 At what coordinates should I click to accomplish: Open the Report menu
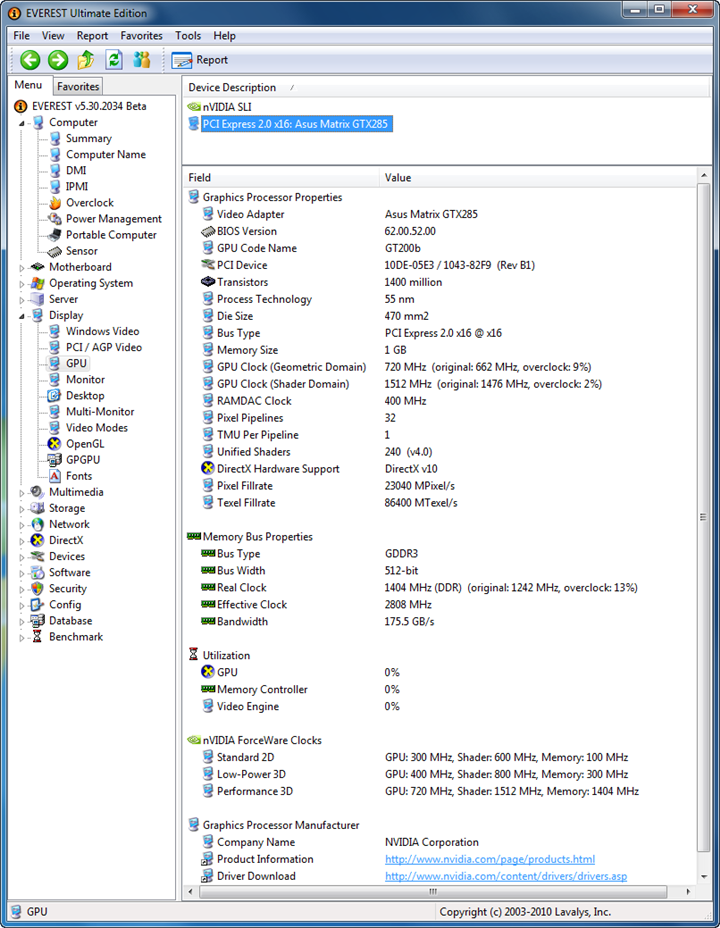point(92,36)
